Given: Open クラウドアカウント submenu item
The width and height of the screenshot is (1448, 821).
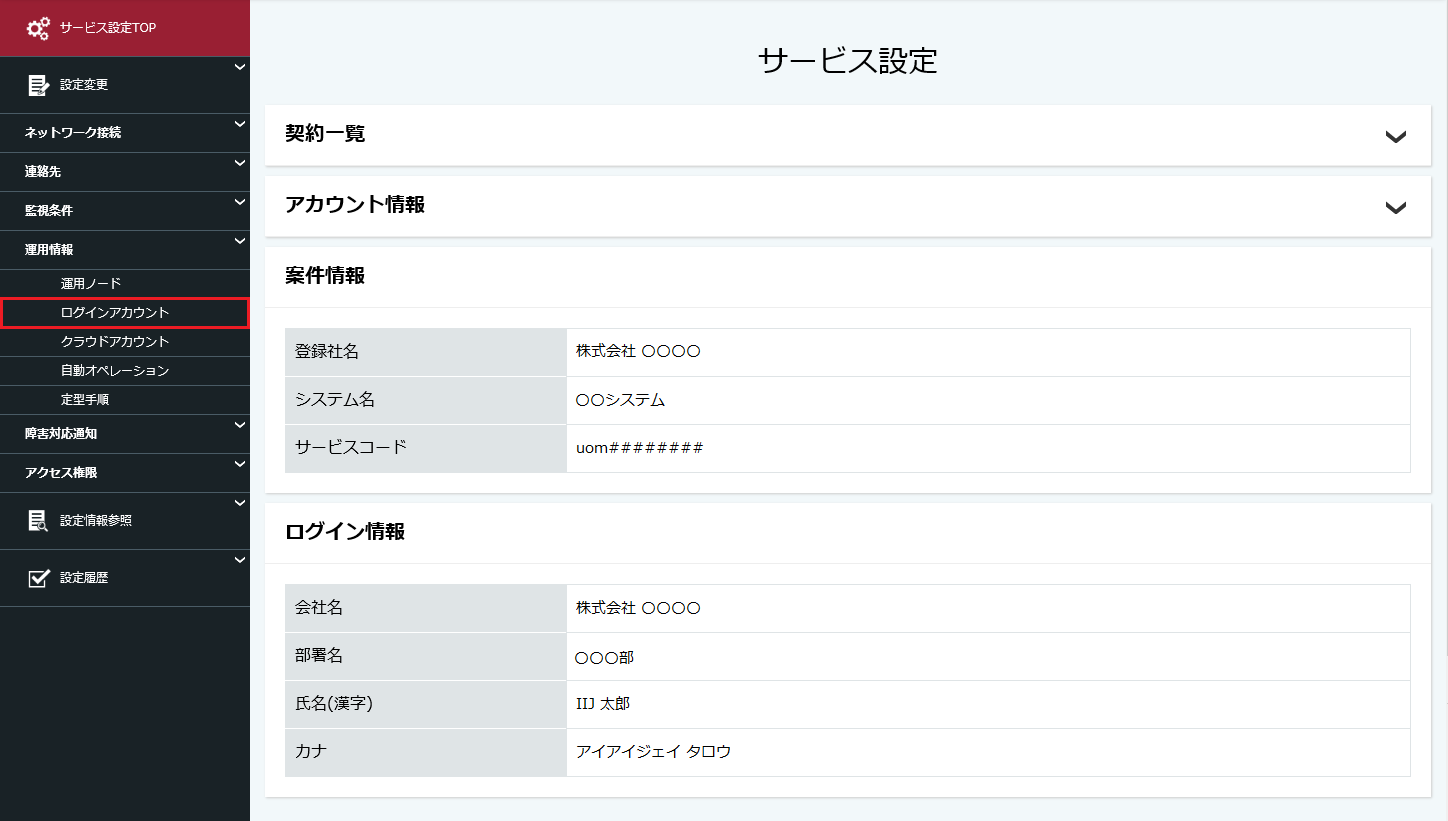Looking at the screenshot, I should [x=125, y=342].
